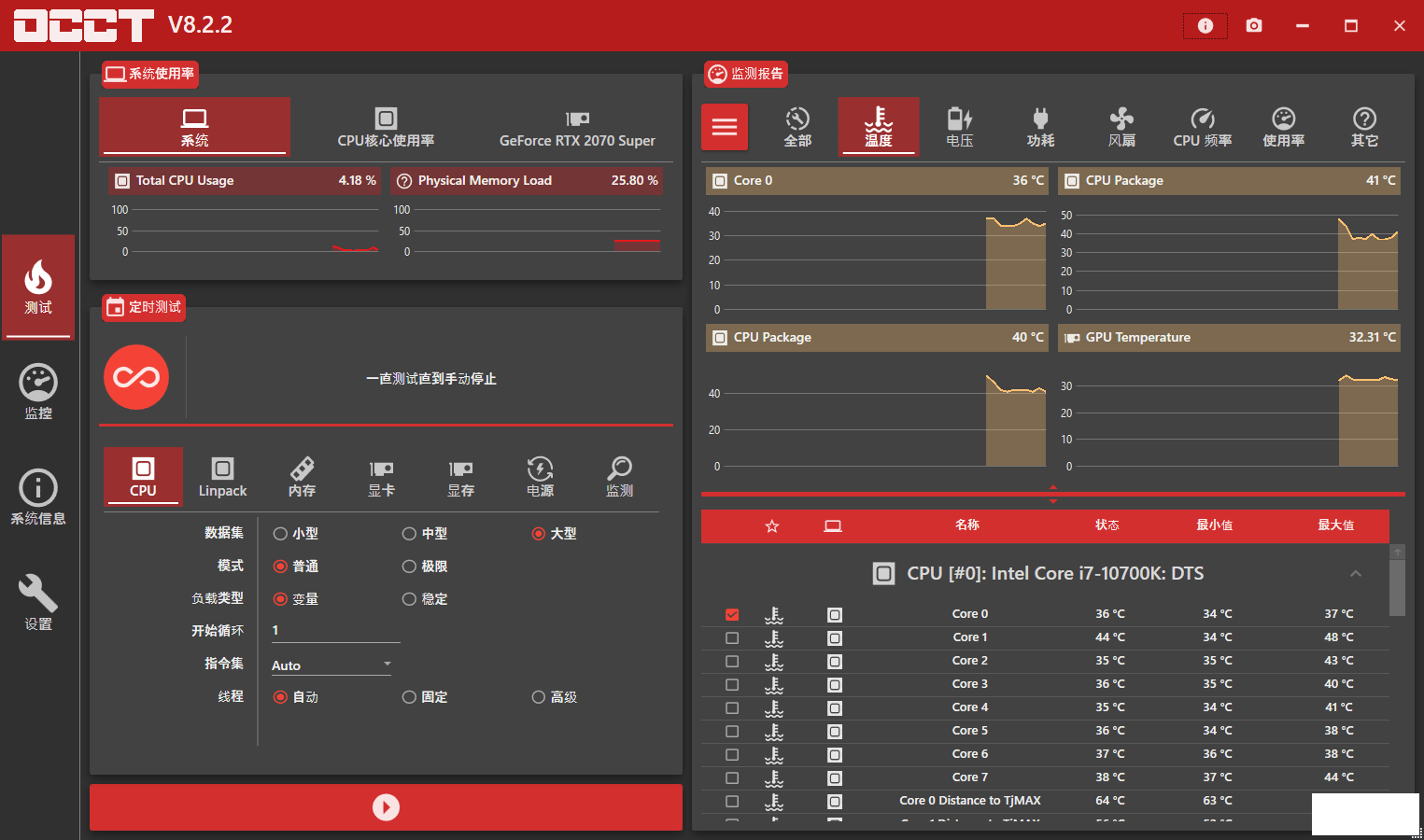Open the 系统信息 system info section
Image resolution: width=1424 pixels, height=840 pixels.
pos(38,497)
